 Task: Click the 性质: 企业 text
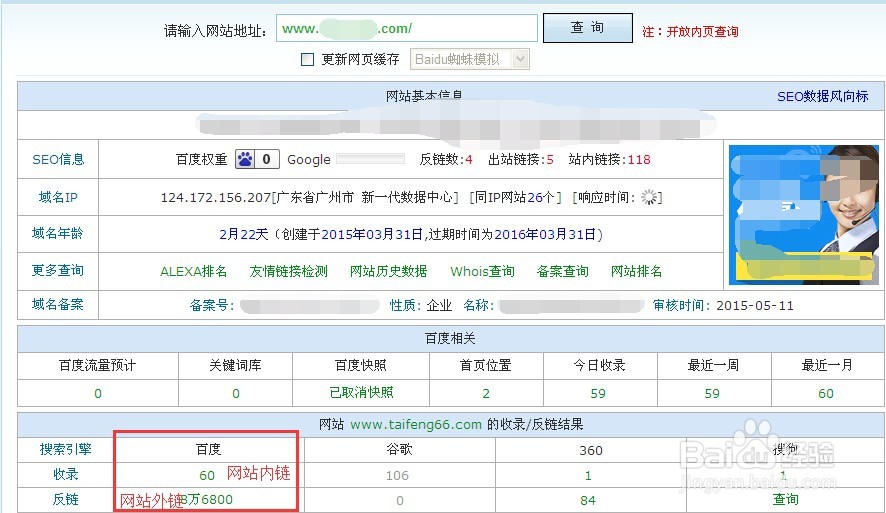pos(421,306)
